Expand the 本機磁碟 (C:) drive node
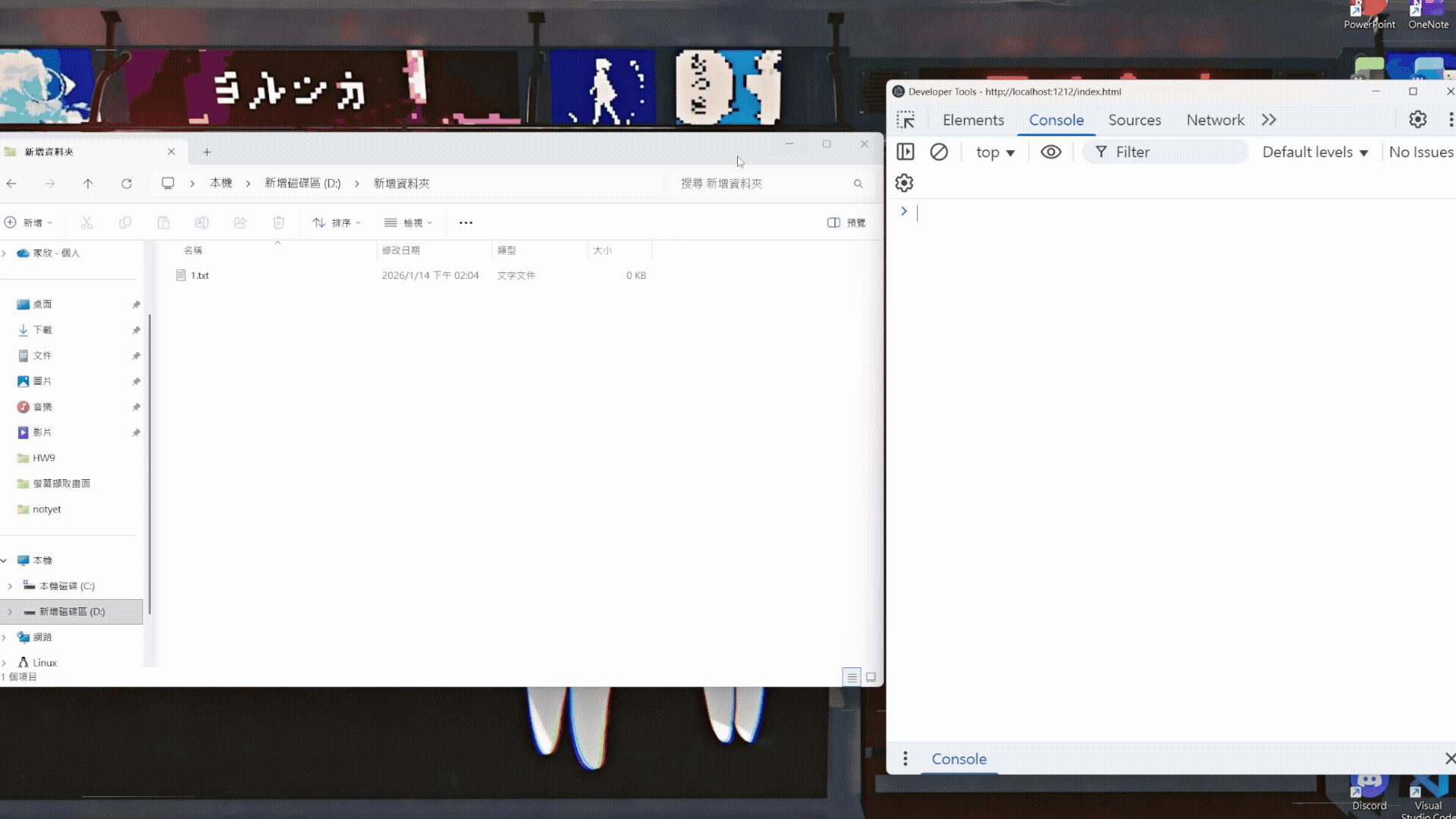Viewport: 1456px width, 819px height. click(x=9, y=585)
